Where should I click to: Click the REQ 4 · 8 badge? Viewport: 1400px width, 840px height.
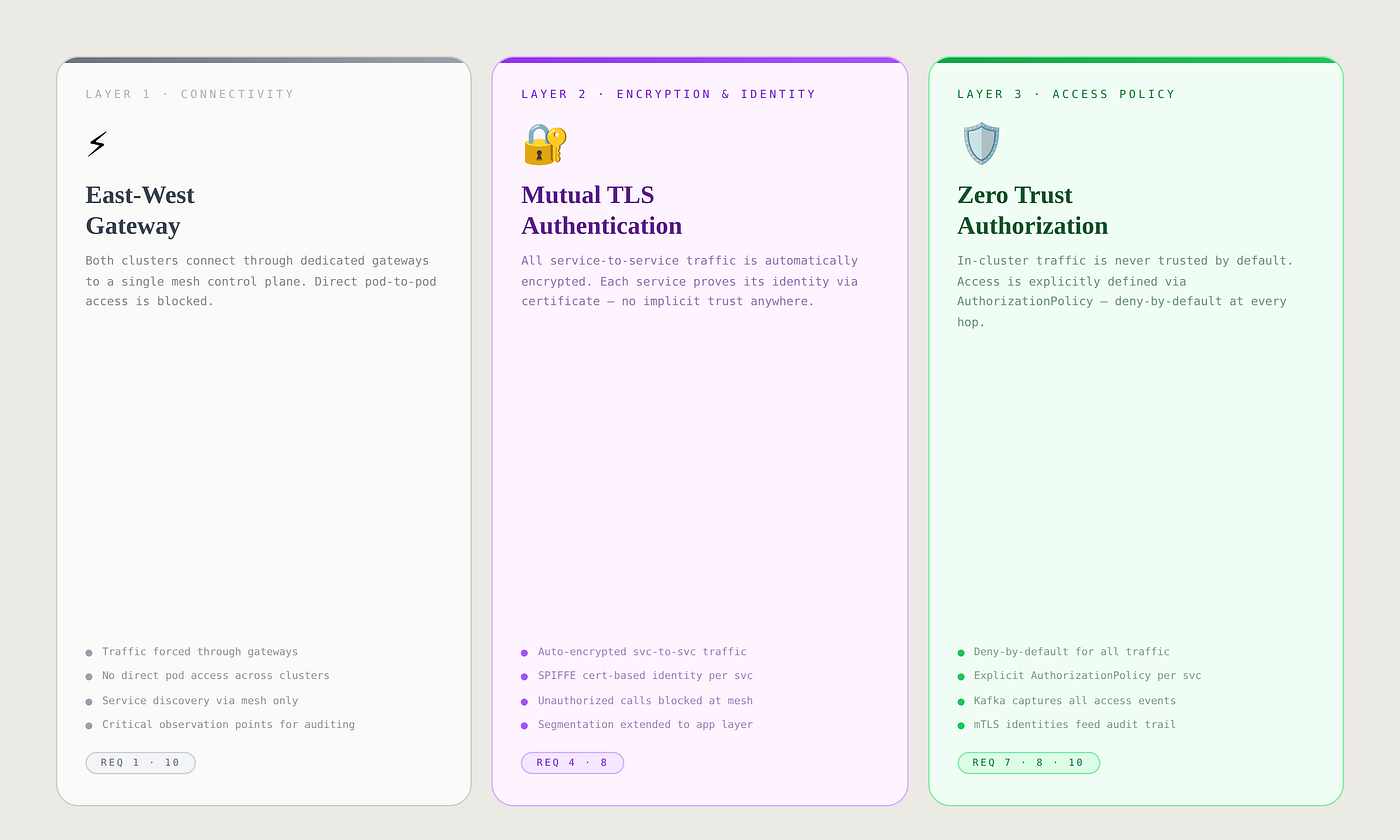point(572,763)
